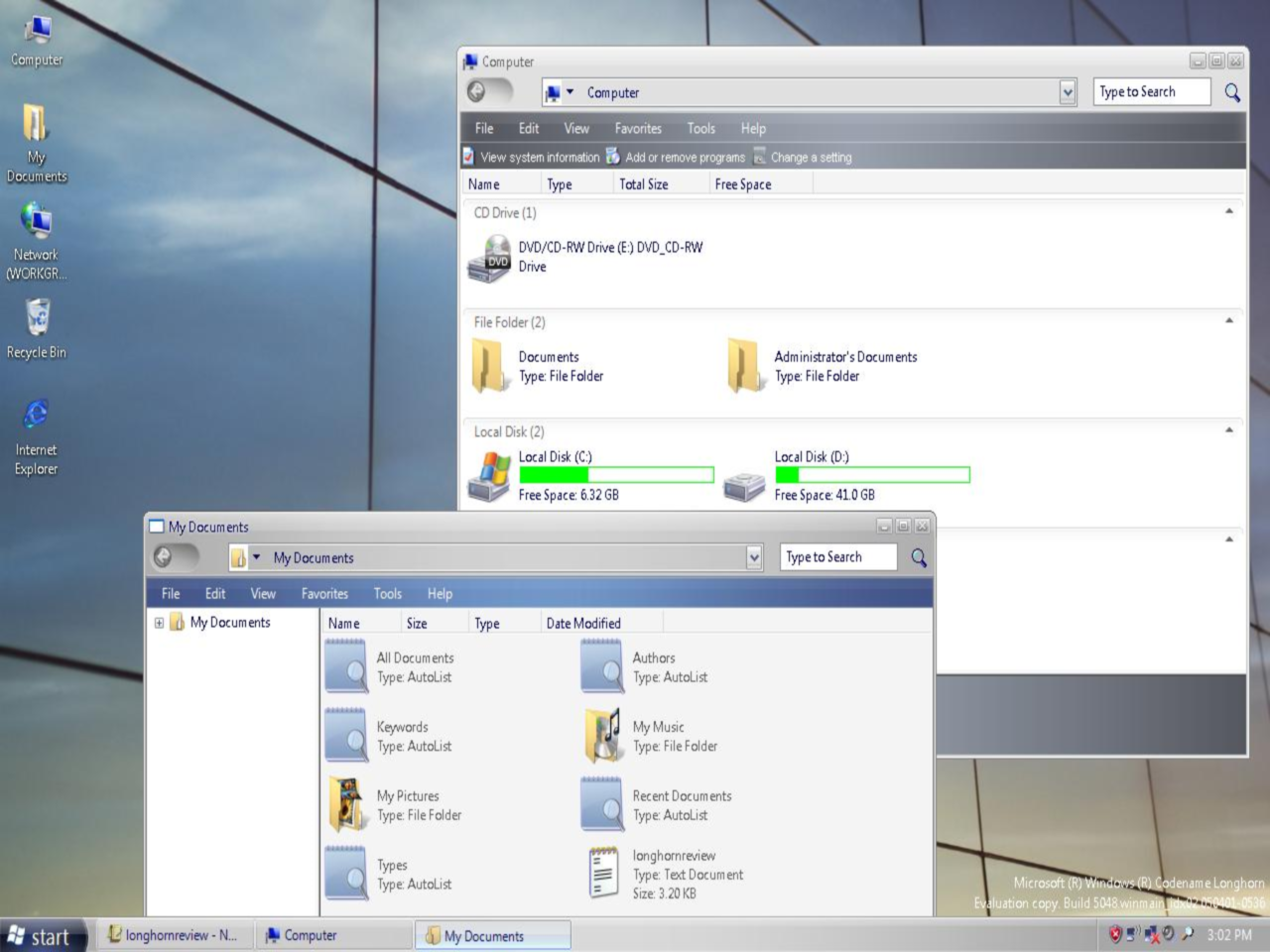Click the security shield tray icon

point(1115,934)
